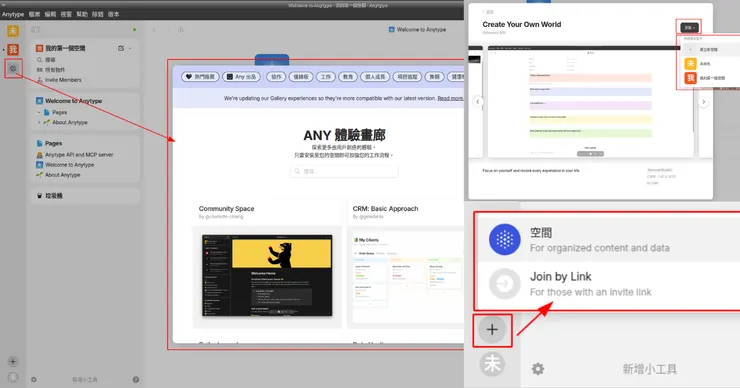Select the 工作 gallery category chip
The width and height of the screenshot is (740, 388).
coord(326,76)
